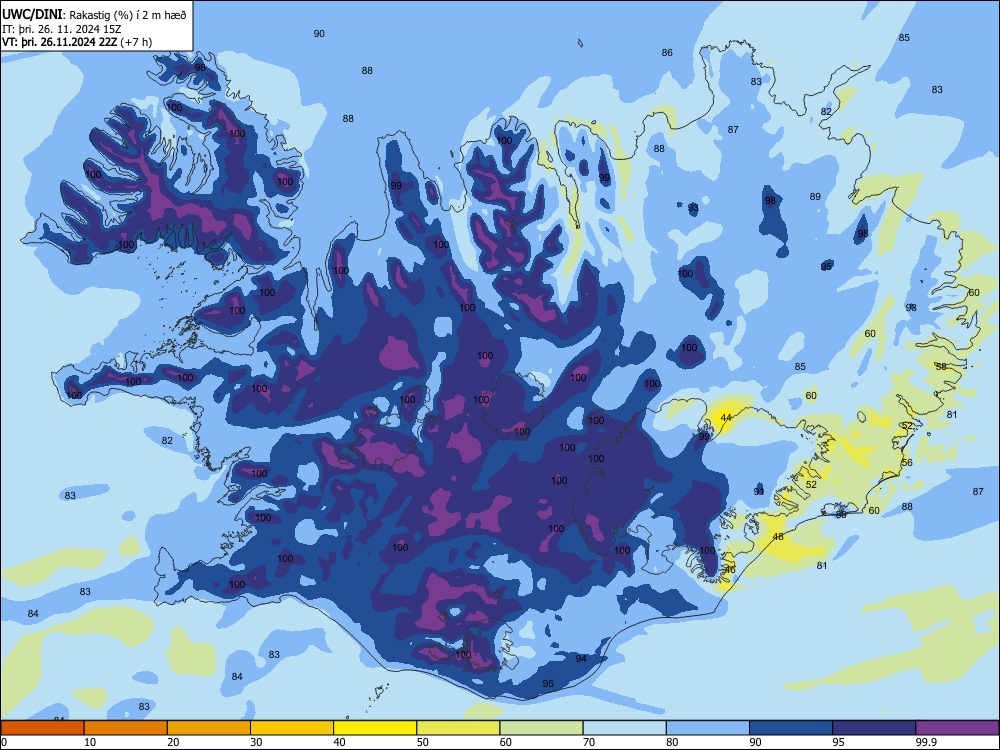Screen dimensions: 1000x750
Task: Click the humidity value 93 in northeast
Action: point(693,208)
